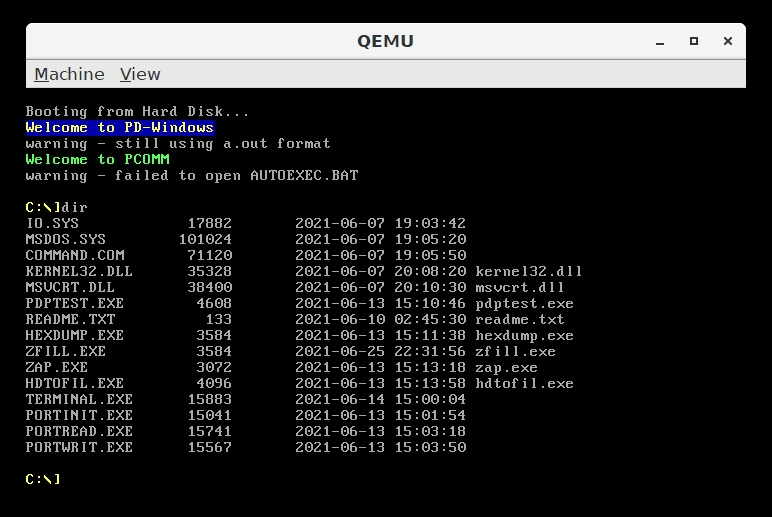
Task: Click the file size 38400
Action: [x=210, y=288]
